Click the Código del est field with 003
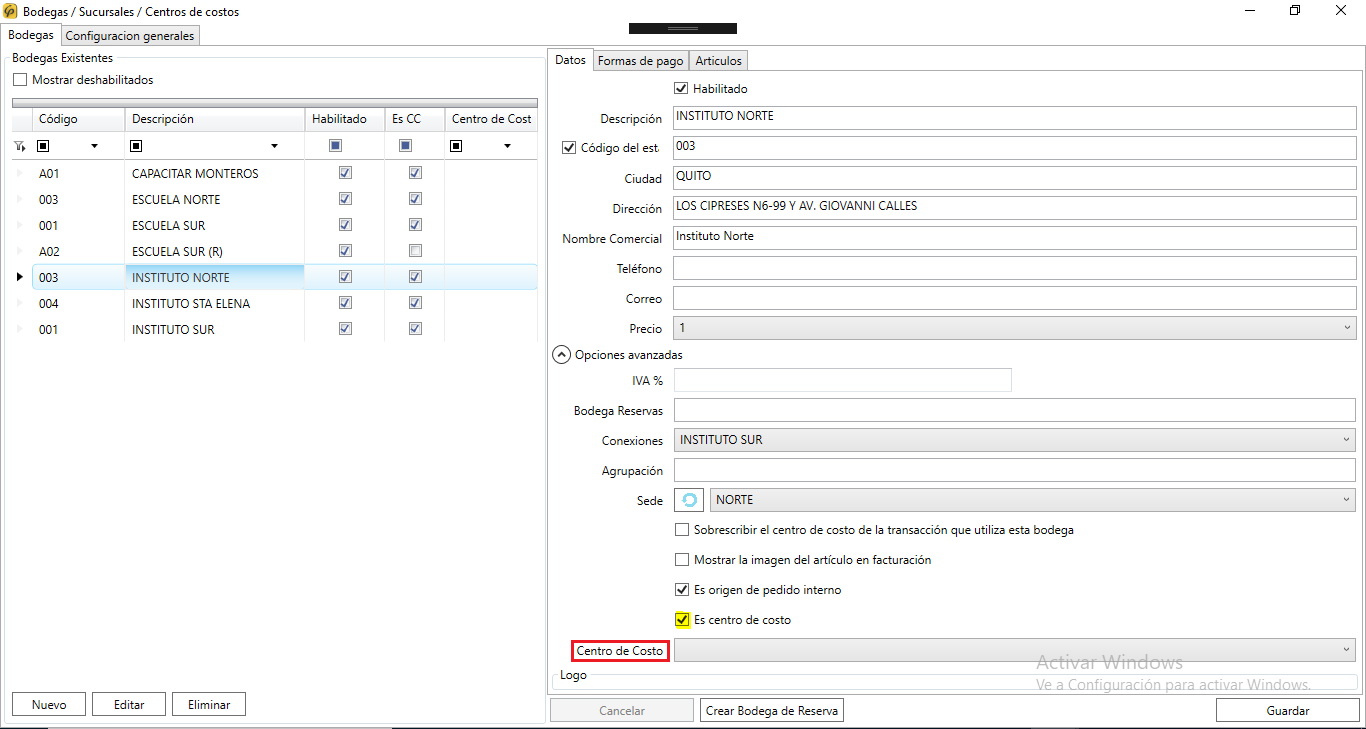This screenshot has width=1366, height=729. click(1014, 148)
